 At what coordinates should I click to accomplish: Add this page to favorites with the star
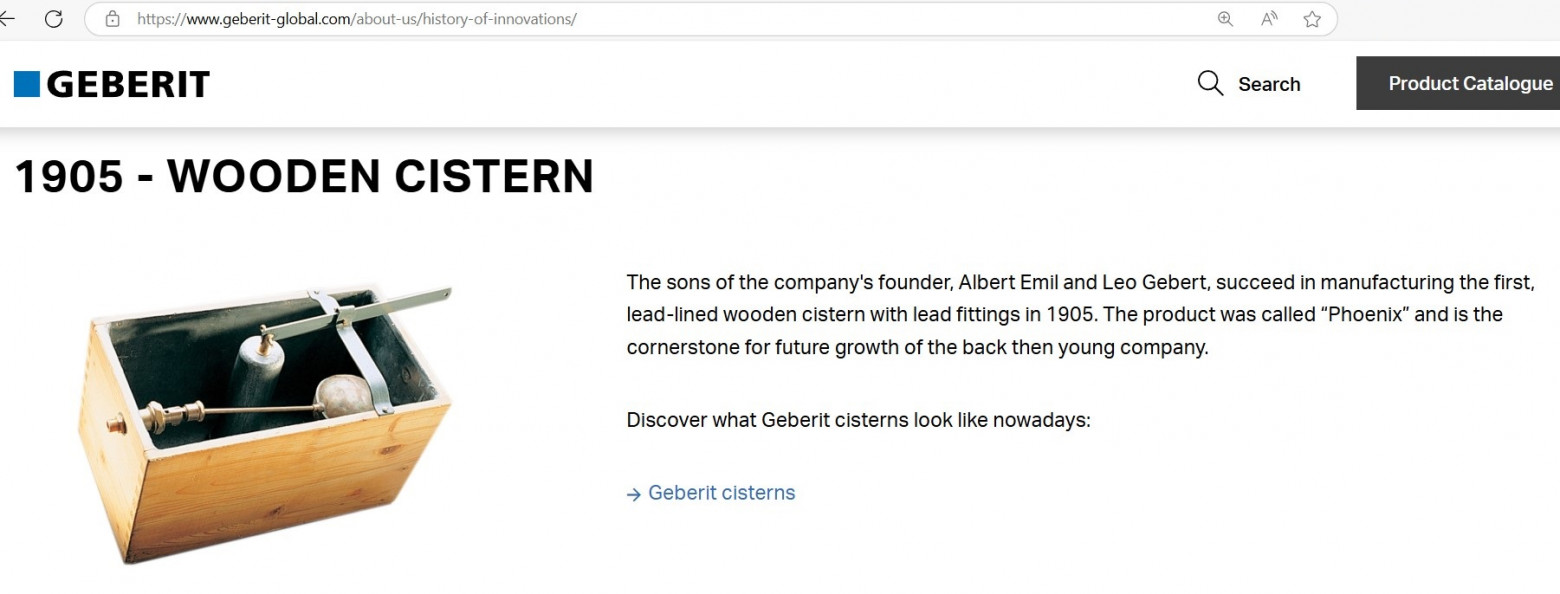pos(1312,19)
